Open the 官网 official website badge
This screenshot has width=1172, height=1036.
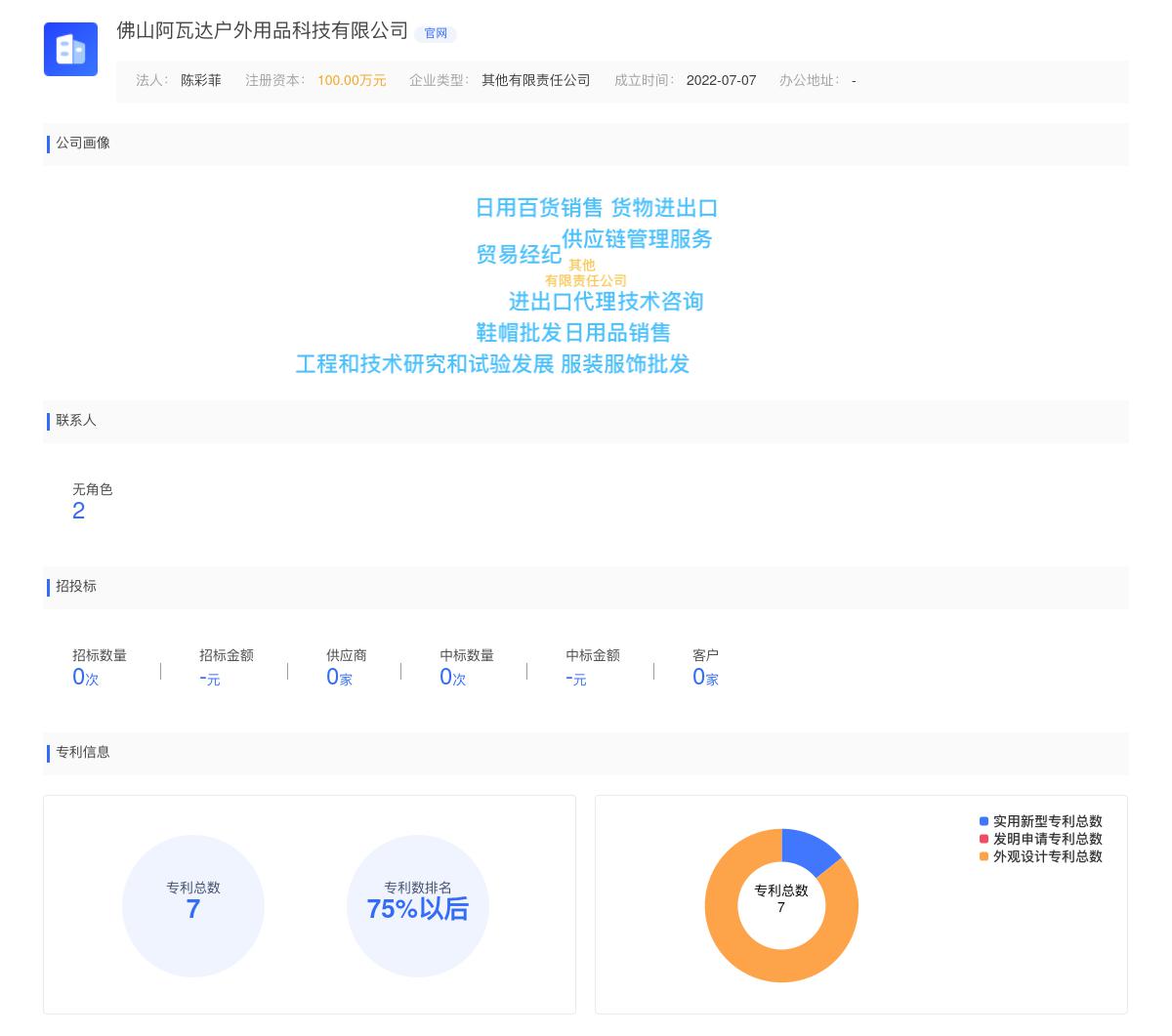coord(436,34)
